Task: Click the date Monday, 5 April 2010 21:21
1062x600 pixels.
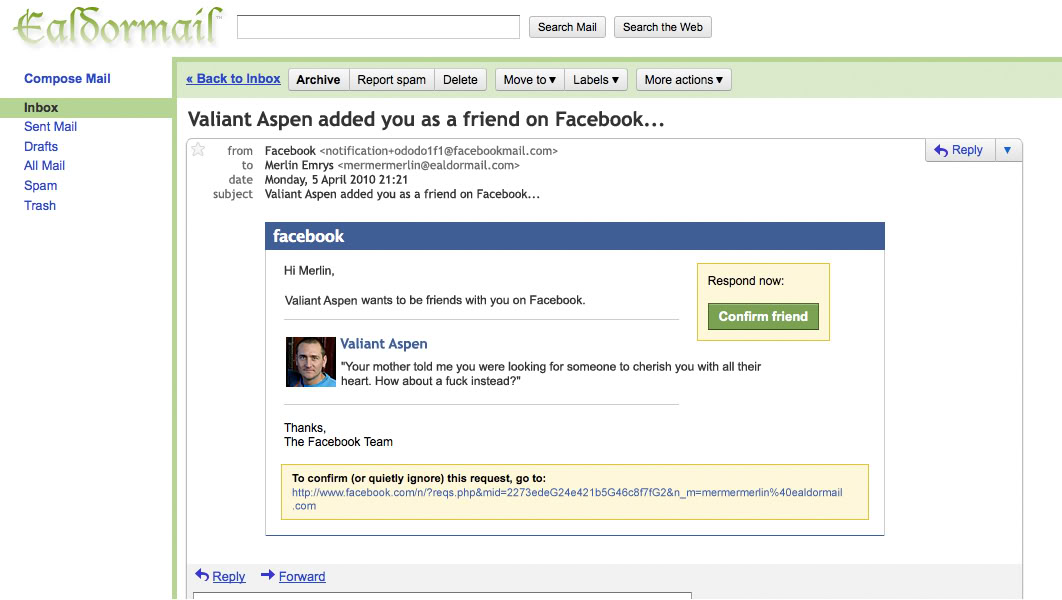Action: 336,179
